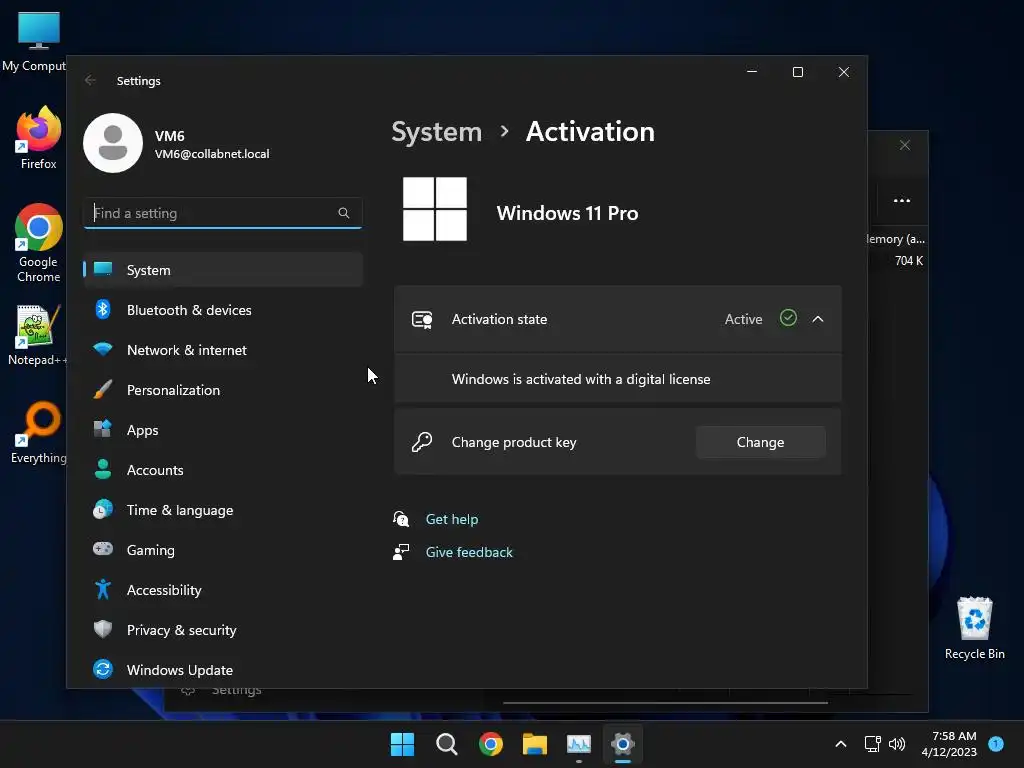Switch to Task Manager on the taskbar
Image resolution: width=1024 pixels, height=768 pixels.
pos(579,744)
